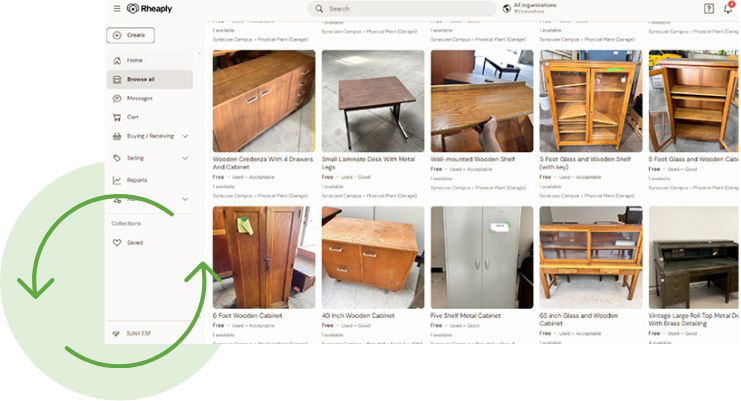Image resolution: width=741 pixels, height=401 pixels.
Task: Open SUNY ESF organization at sidebar bottom
Action: coord(138,333)
